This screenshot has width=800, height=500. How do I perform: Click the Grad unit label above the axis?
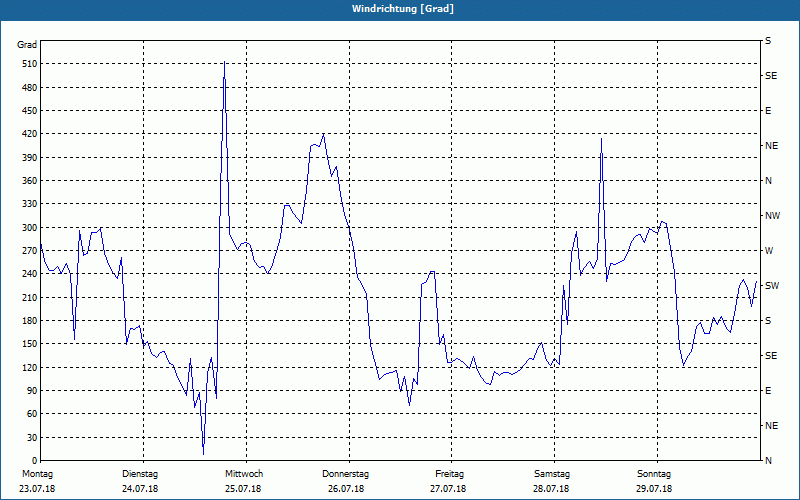(x=27, y=45)
